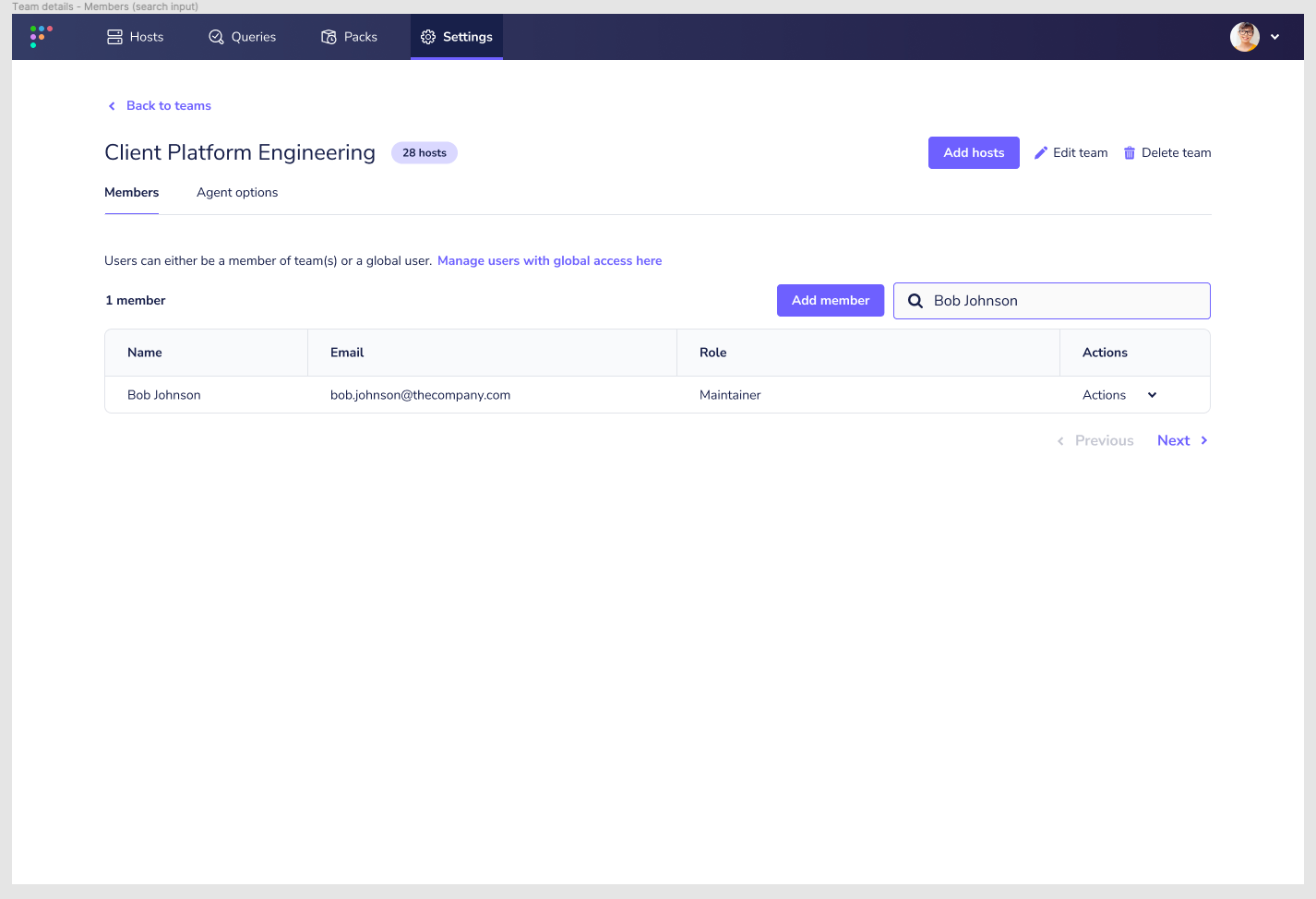
Task: Click the Packs icon in navbar
Action: (x=327, y=36)
